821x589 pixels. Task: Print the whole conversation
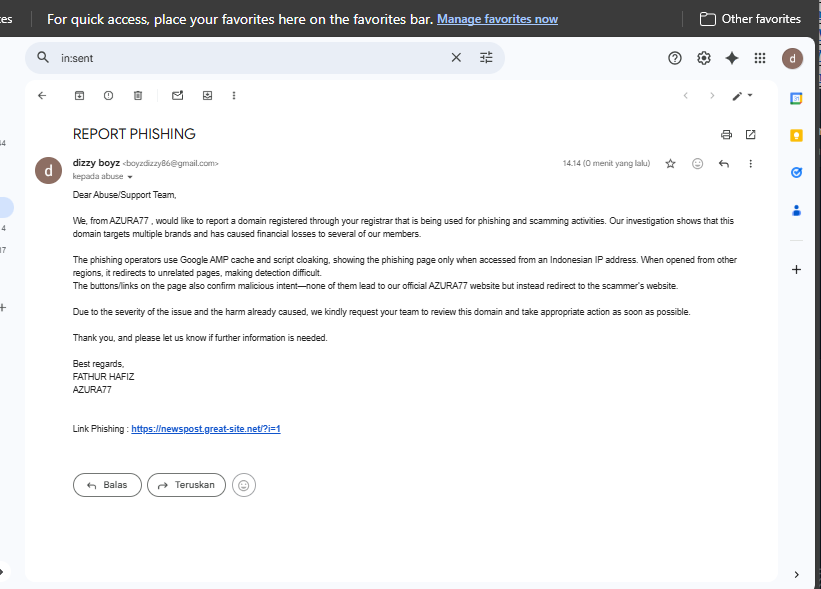point(726,135)
